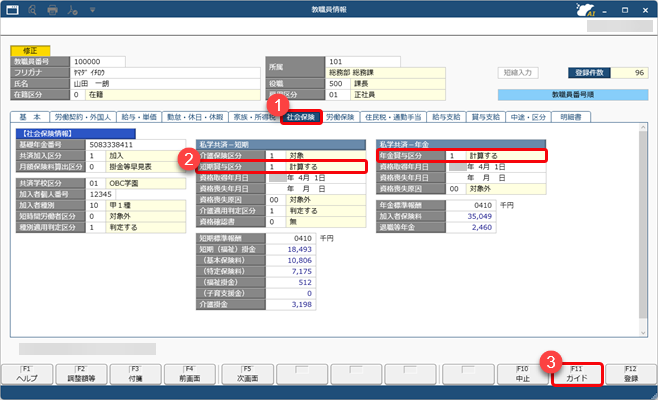Click the 教職員番号 field 100000
This screenshot has width=658, height=400.
point(97,62)
